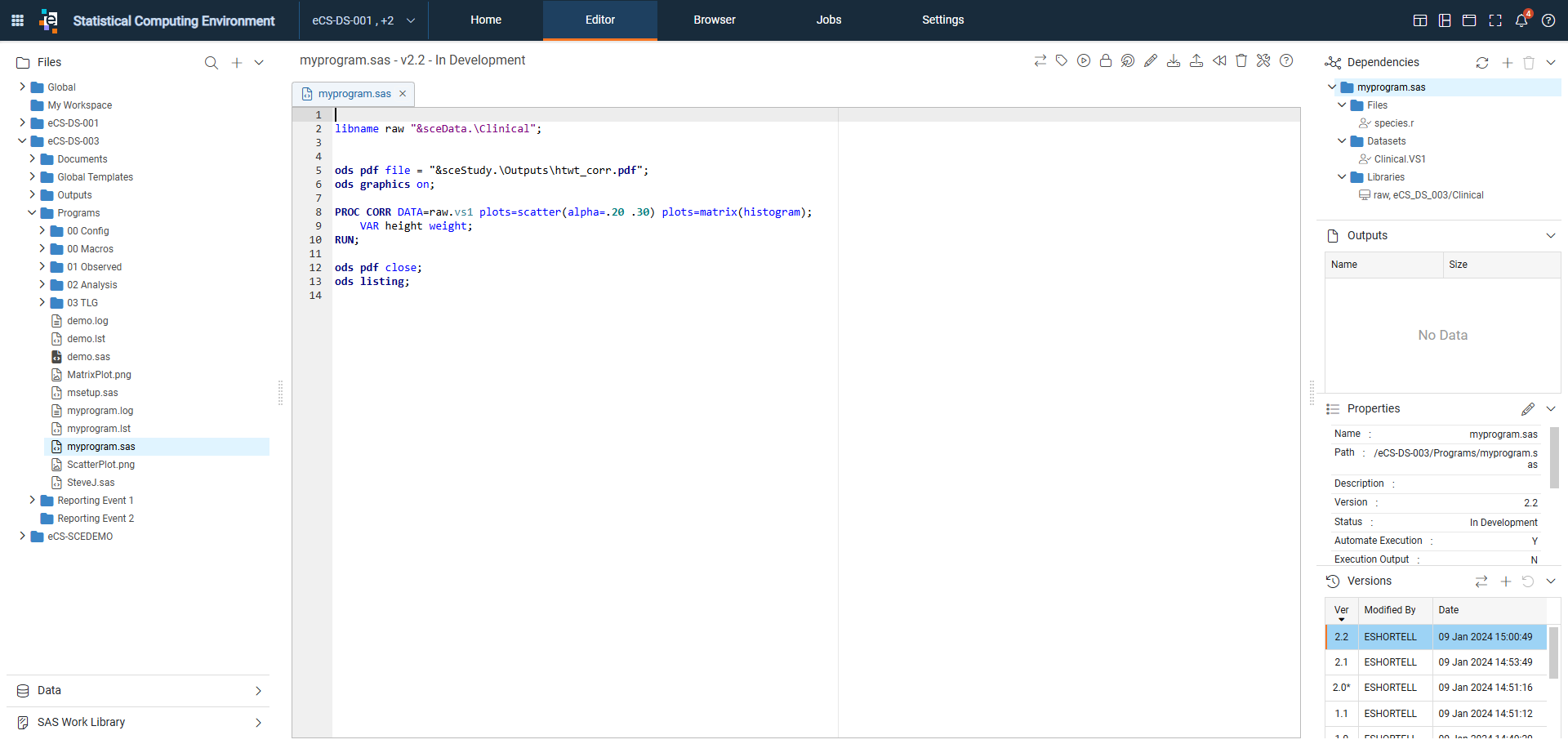Click the rewind double-arrow icon in editor toolbar
Image resolution: width=1568 pixels, height=744 pixels.
click(x=1219, y=60)
